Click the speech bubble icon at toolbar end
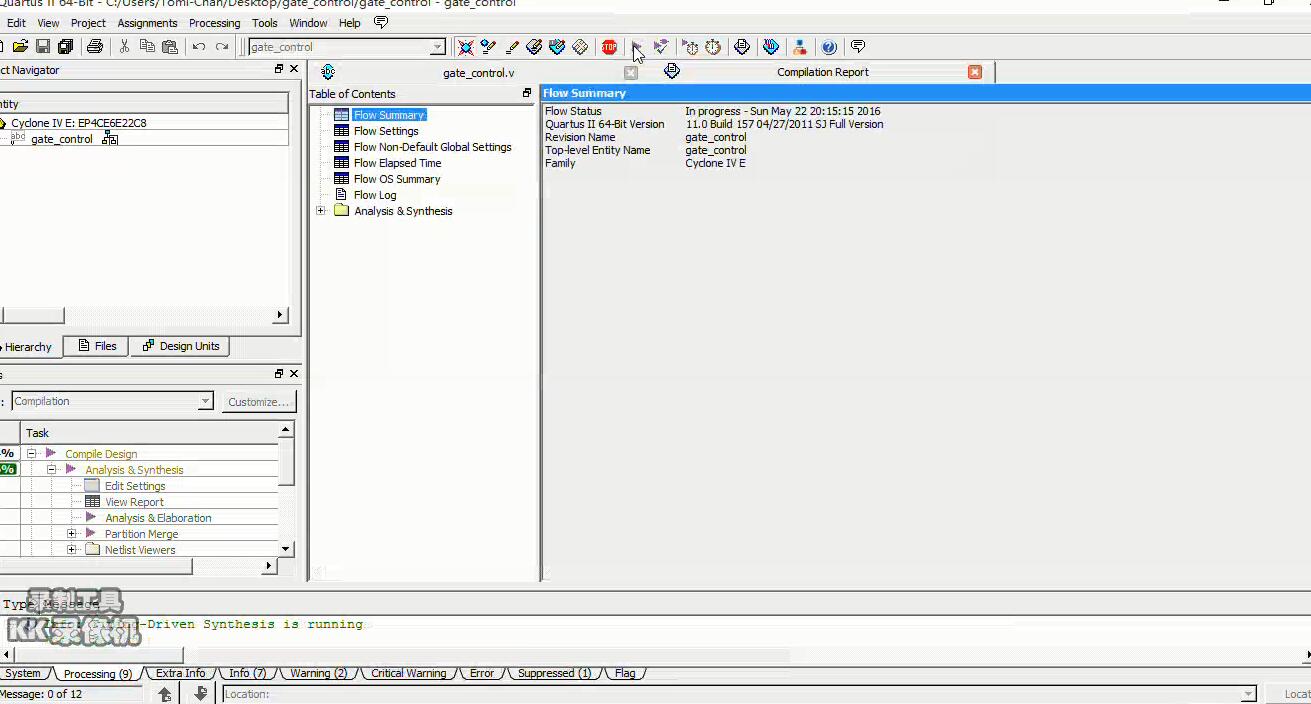 click(858, 47)
